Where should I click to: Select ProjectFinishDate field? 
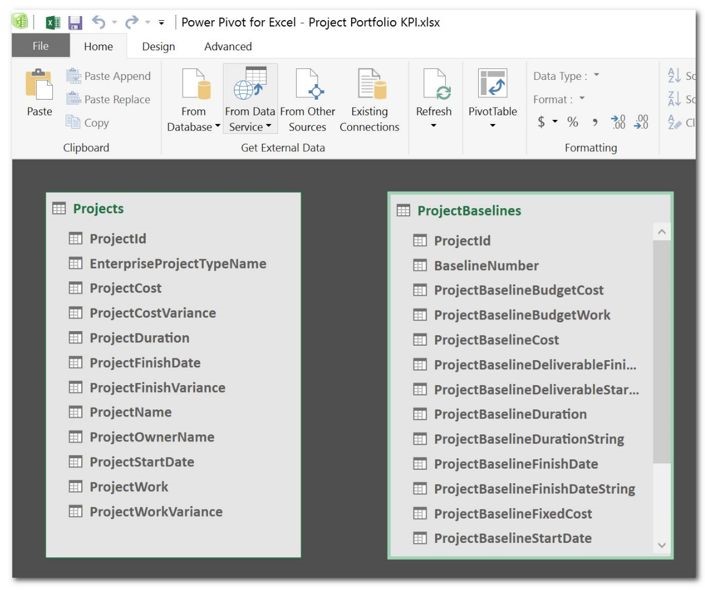(145, 362)
